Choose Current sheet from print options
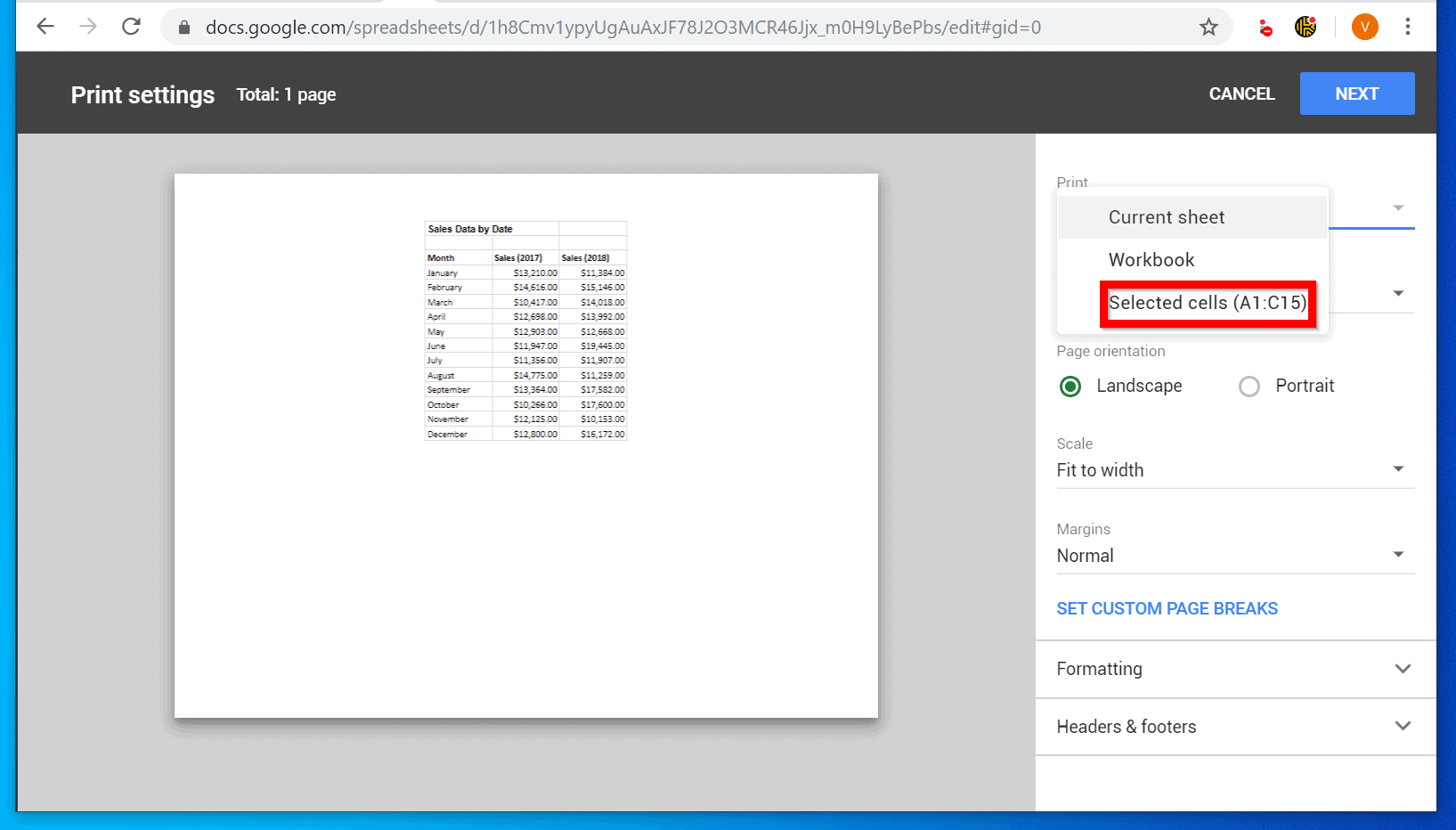 pyautogui.click(x=1167, y=217)
